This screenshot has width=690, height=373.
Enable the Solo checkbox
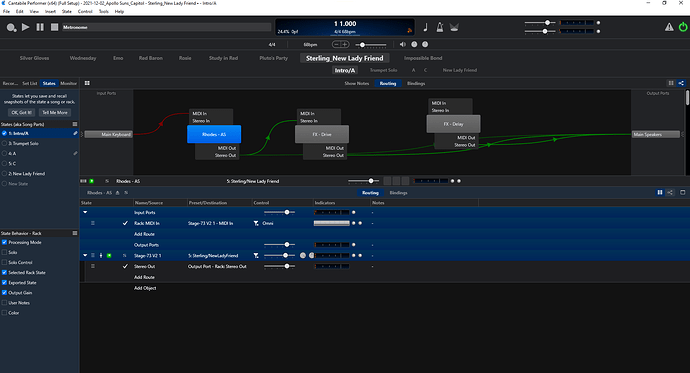click(x=4, y=252)
